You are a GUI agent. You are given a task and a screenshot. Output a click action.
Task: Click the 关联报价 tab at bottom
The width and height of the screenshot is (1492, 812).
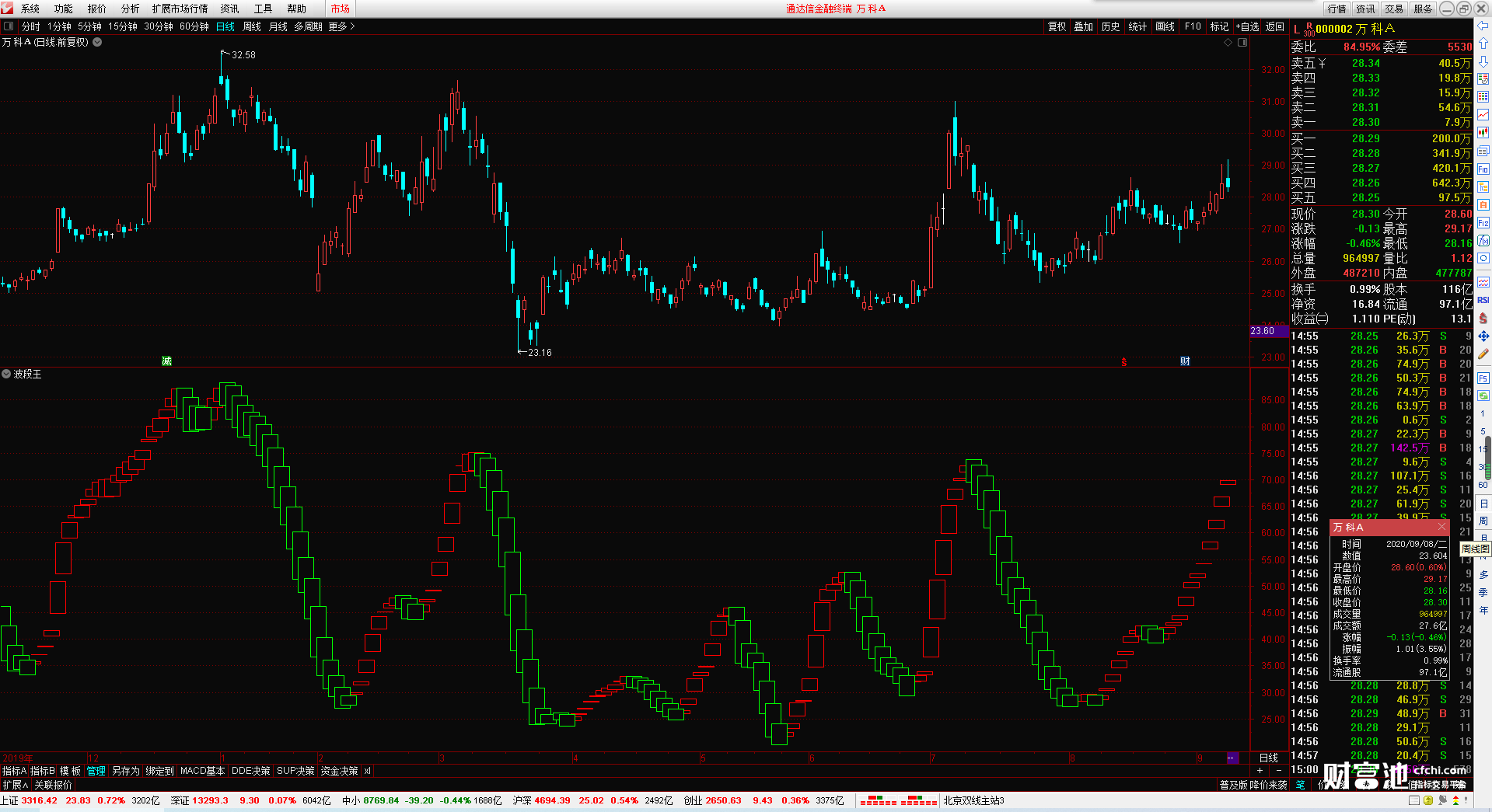pyautogui.click(x=53, y=786)
